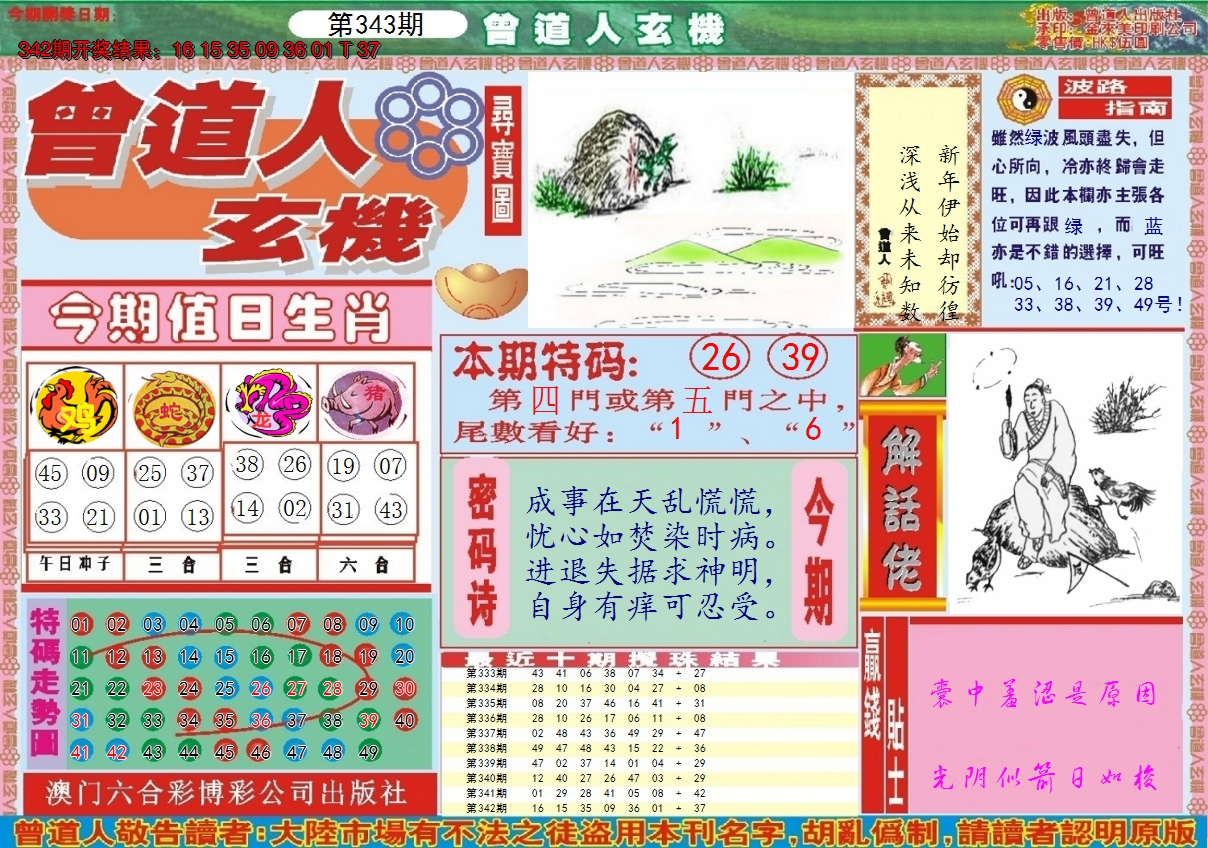
Task: Click the 曾道人敬告读者 warning banner
Action: [604, 831]
